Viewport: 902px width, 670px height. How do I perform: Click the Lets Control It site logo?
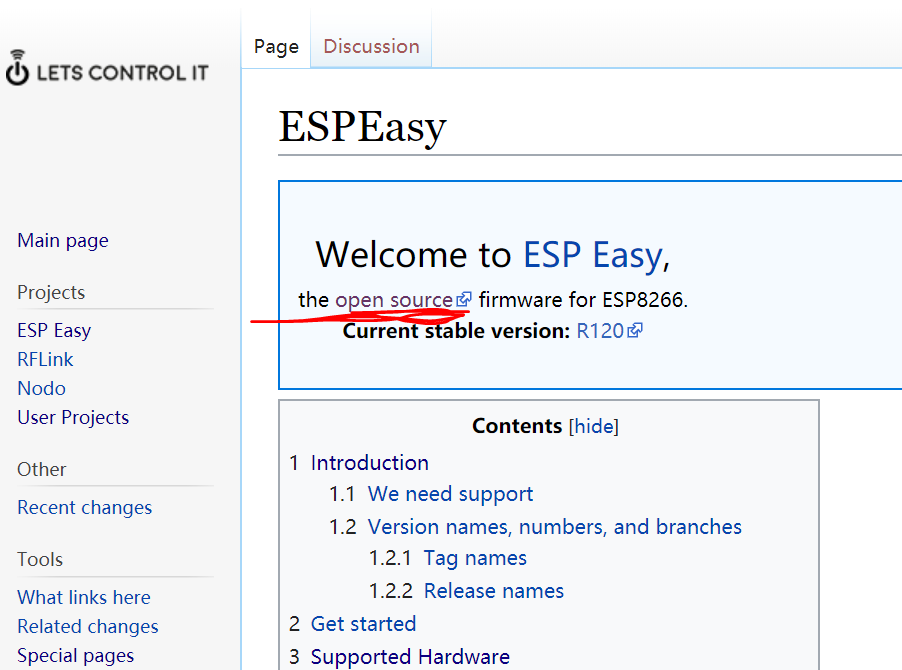pyautogui.click(x=107, y=70)
